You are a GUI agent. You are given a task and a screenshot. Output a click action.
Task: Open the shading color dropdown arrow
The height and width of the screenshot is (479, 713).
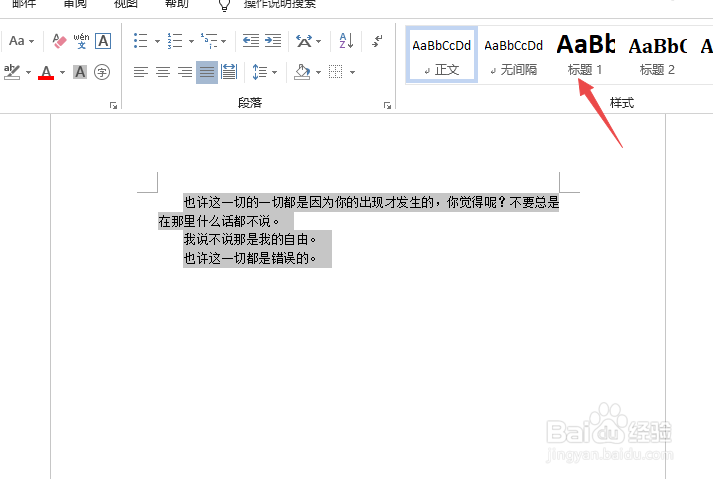tap(318, 72)
